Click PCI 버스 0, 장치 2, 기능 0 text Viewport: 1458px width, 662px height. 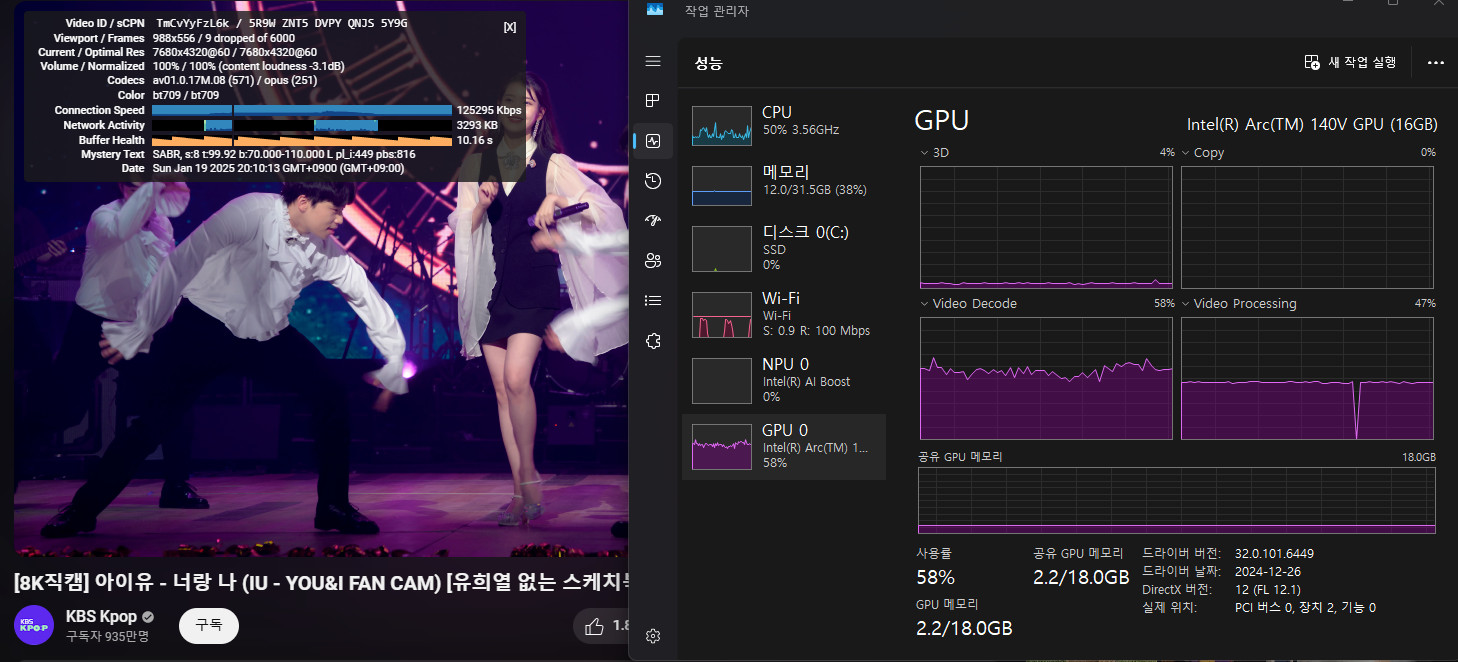tap(1305, 607)
